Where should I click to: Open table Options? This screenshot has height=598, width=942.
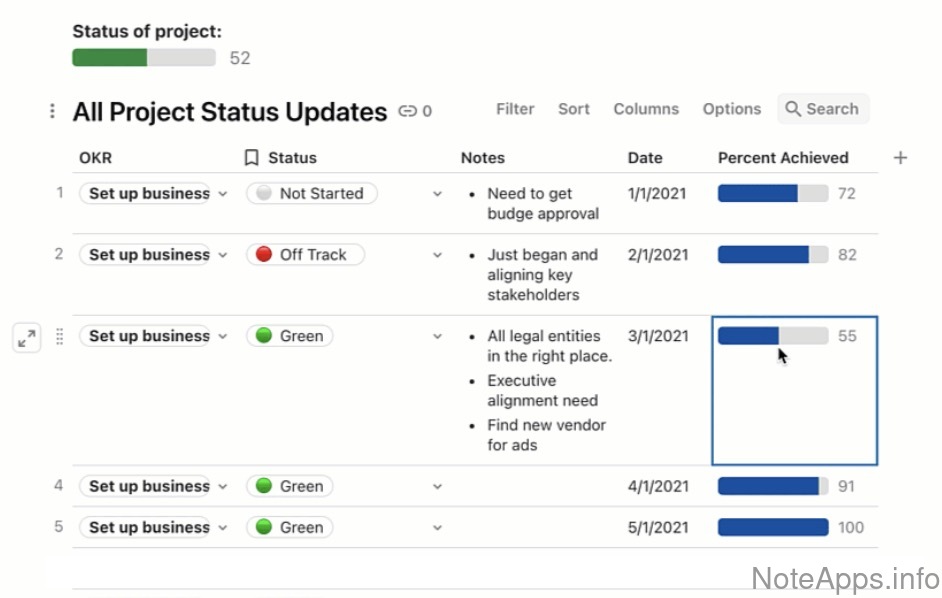[x=731, y=109]
